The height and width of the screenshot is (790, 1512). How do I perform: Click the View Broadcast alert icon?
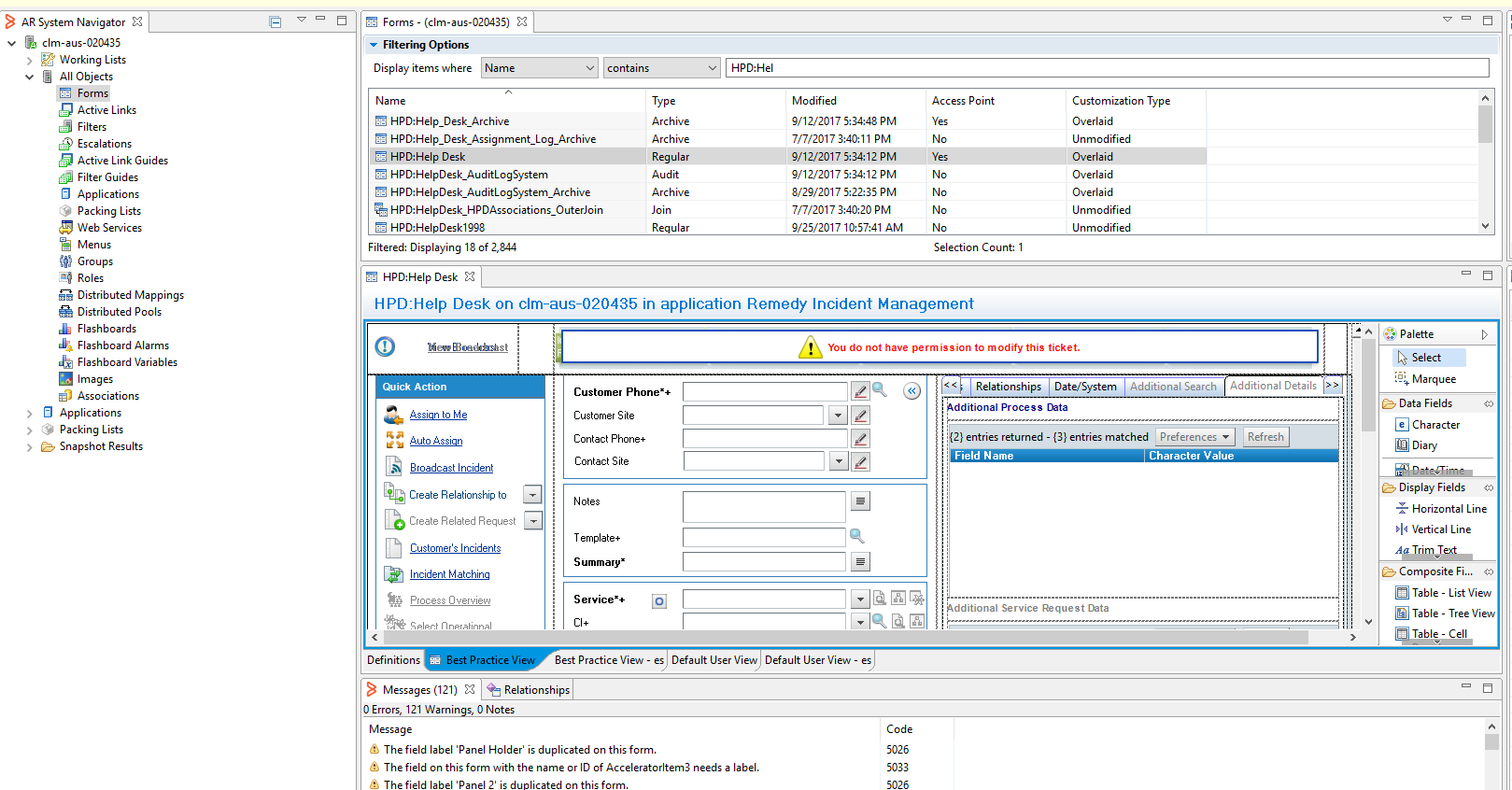[385, 346]
